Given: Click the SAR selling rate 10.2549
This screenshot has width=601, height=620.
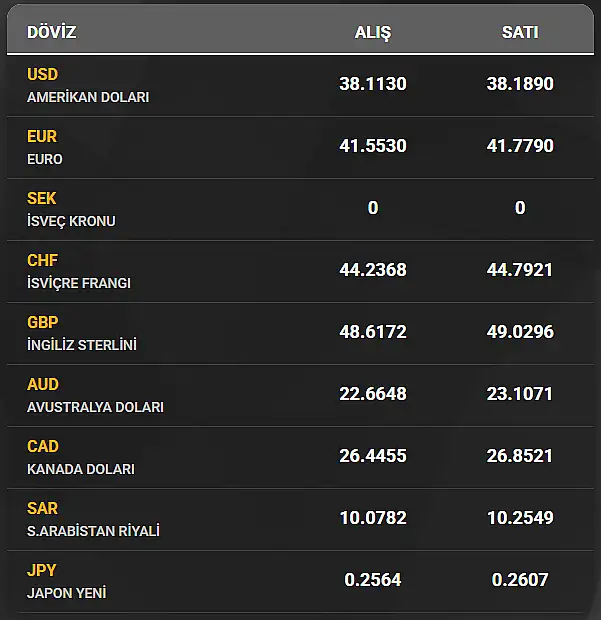Looking at the screenshot, I should click(x=520, y=518).
